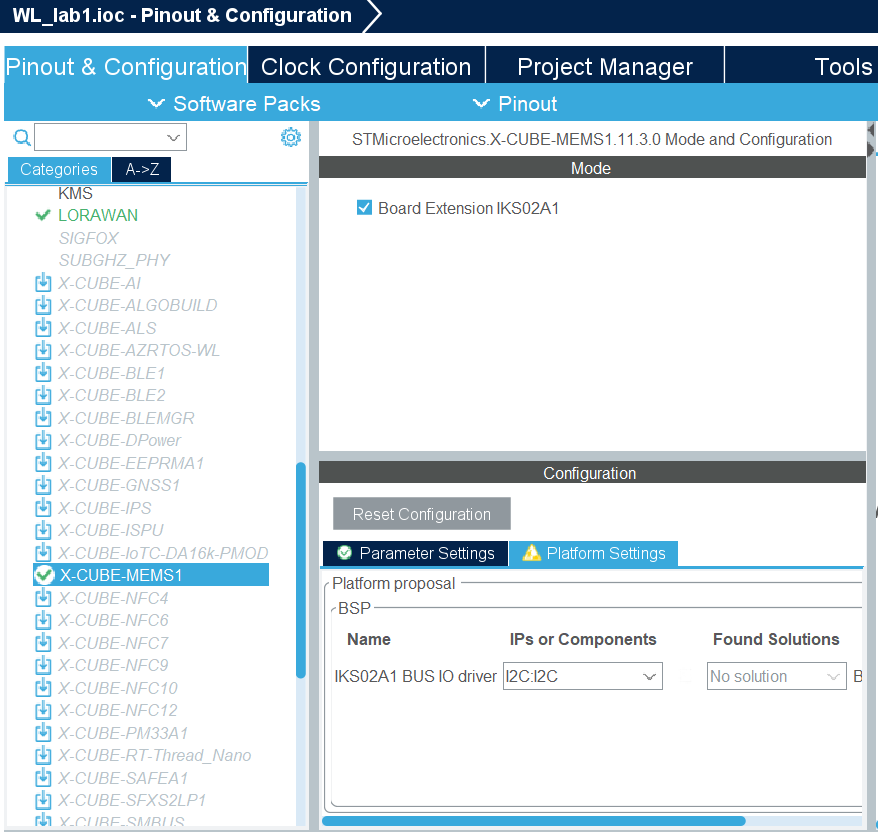Click the Reset Configuration button
878x835 pixels.
422,514
